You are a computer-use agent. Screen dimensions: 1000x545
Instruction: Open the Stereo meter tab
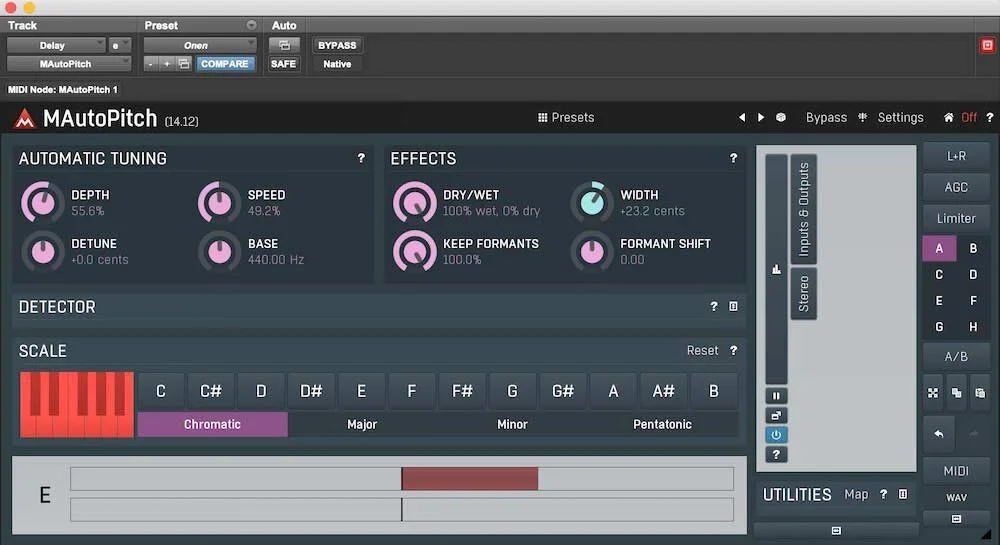coord(804,293)
